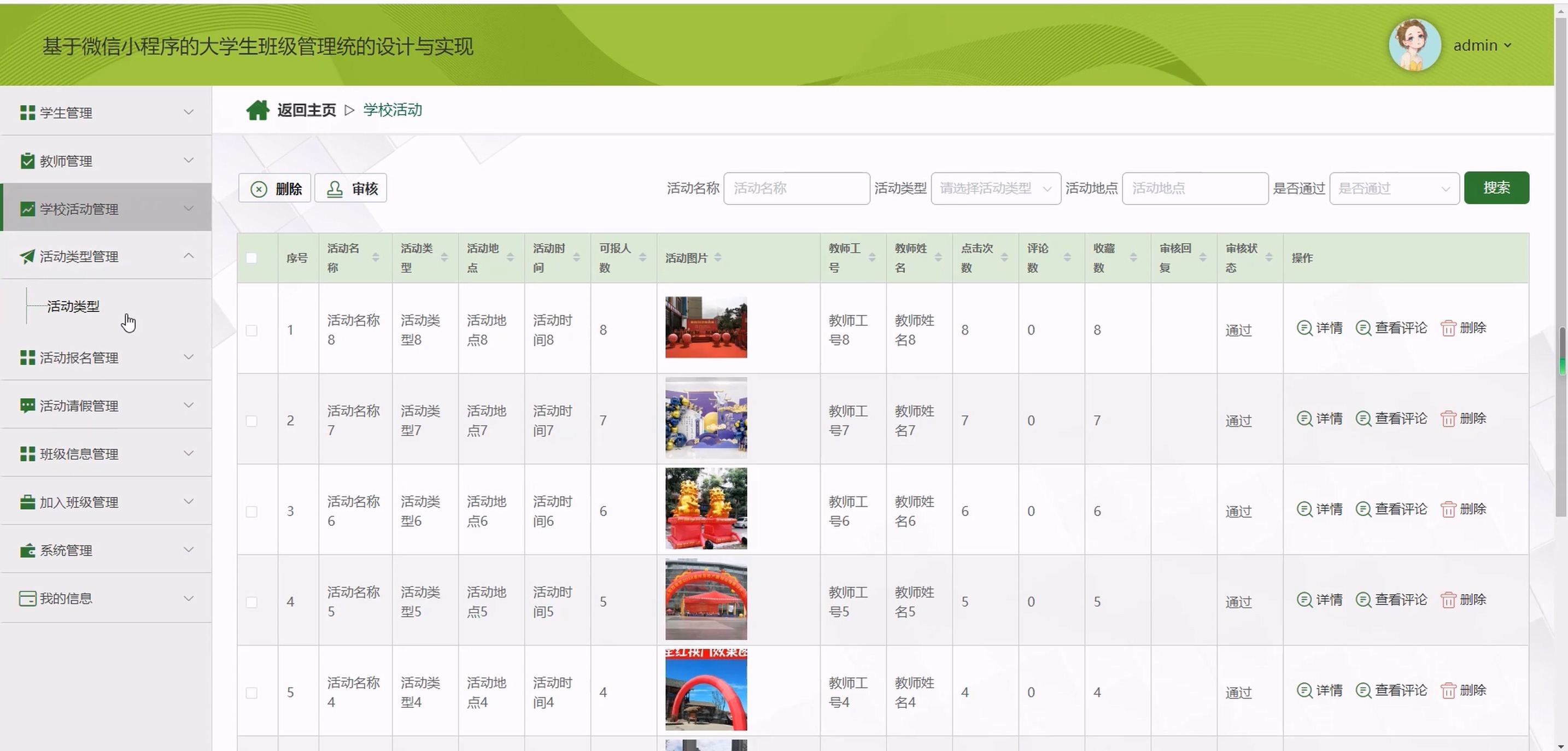Open 学校活动管理 menu item
Screen dimensions: 1568x751
click(x=107, y=208)
